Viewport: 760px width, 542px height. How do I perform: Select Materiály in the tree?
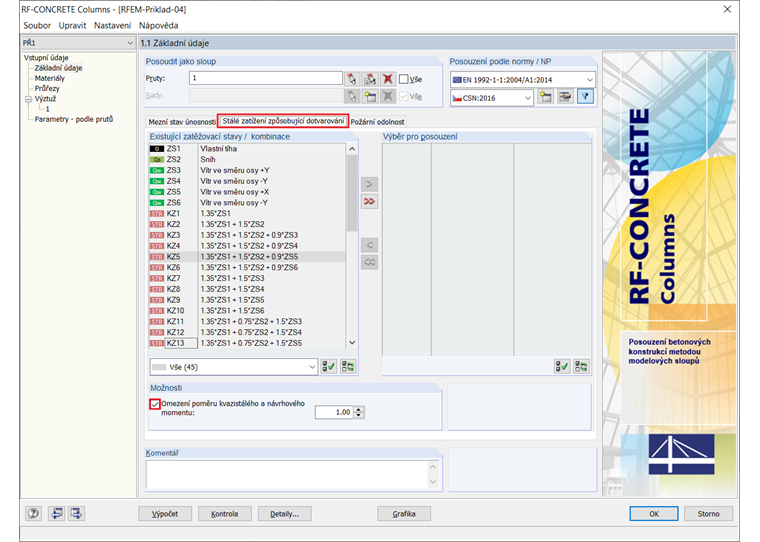point(49,78)
